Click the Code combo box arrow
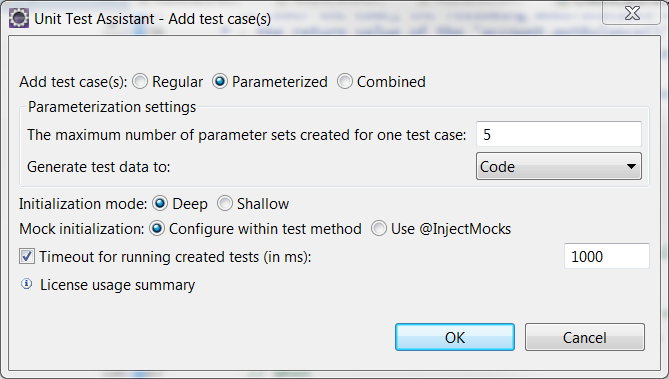The width and height of the screenshot is (669, 379). pyautogui.click(x=631, y=166)
